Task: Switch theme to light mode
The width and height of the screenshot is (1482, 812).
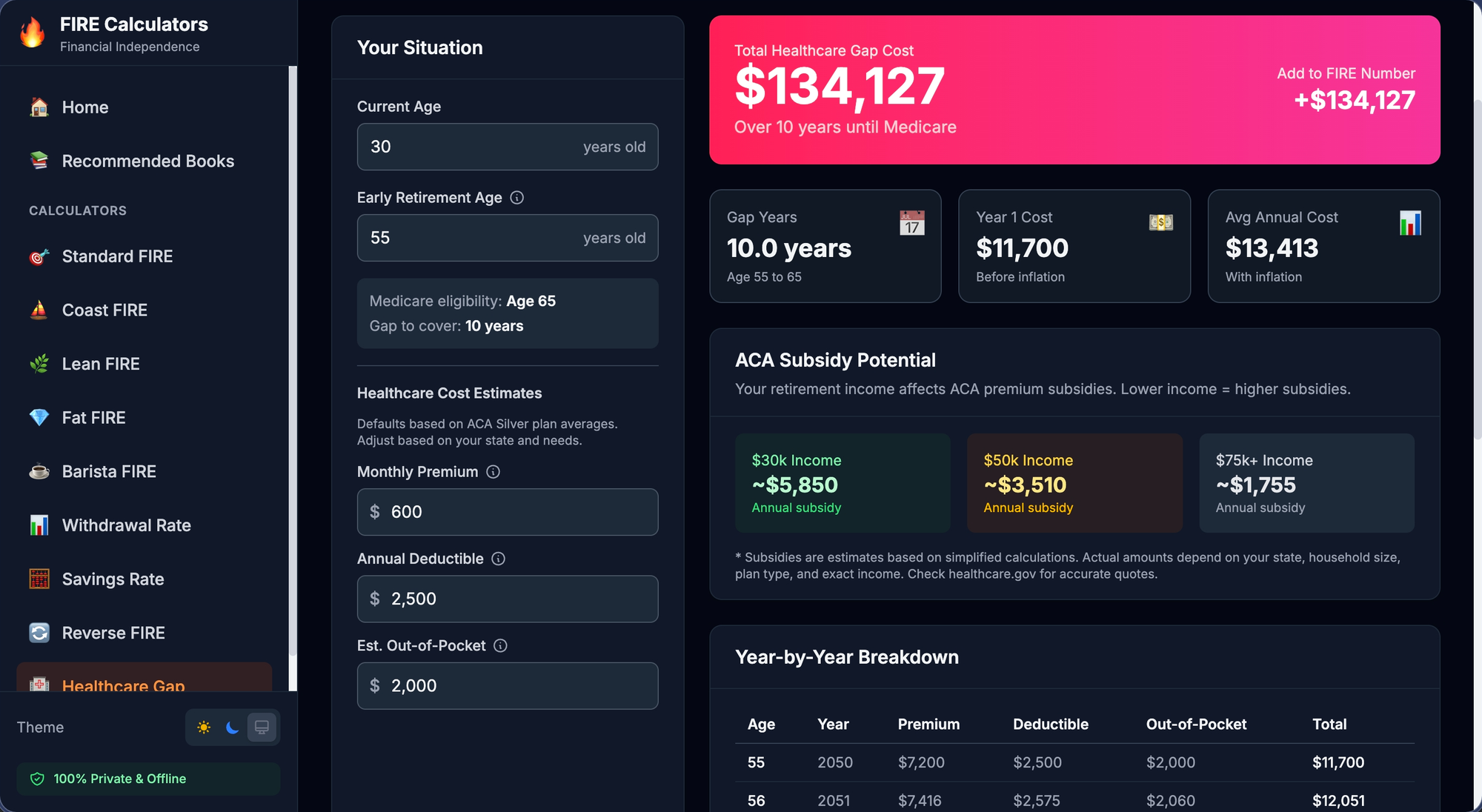Action: click(204, 727)
